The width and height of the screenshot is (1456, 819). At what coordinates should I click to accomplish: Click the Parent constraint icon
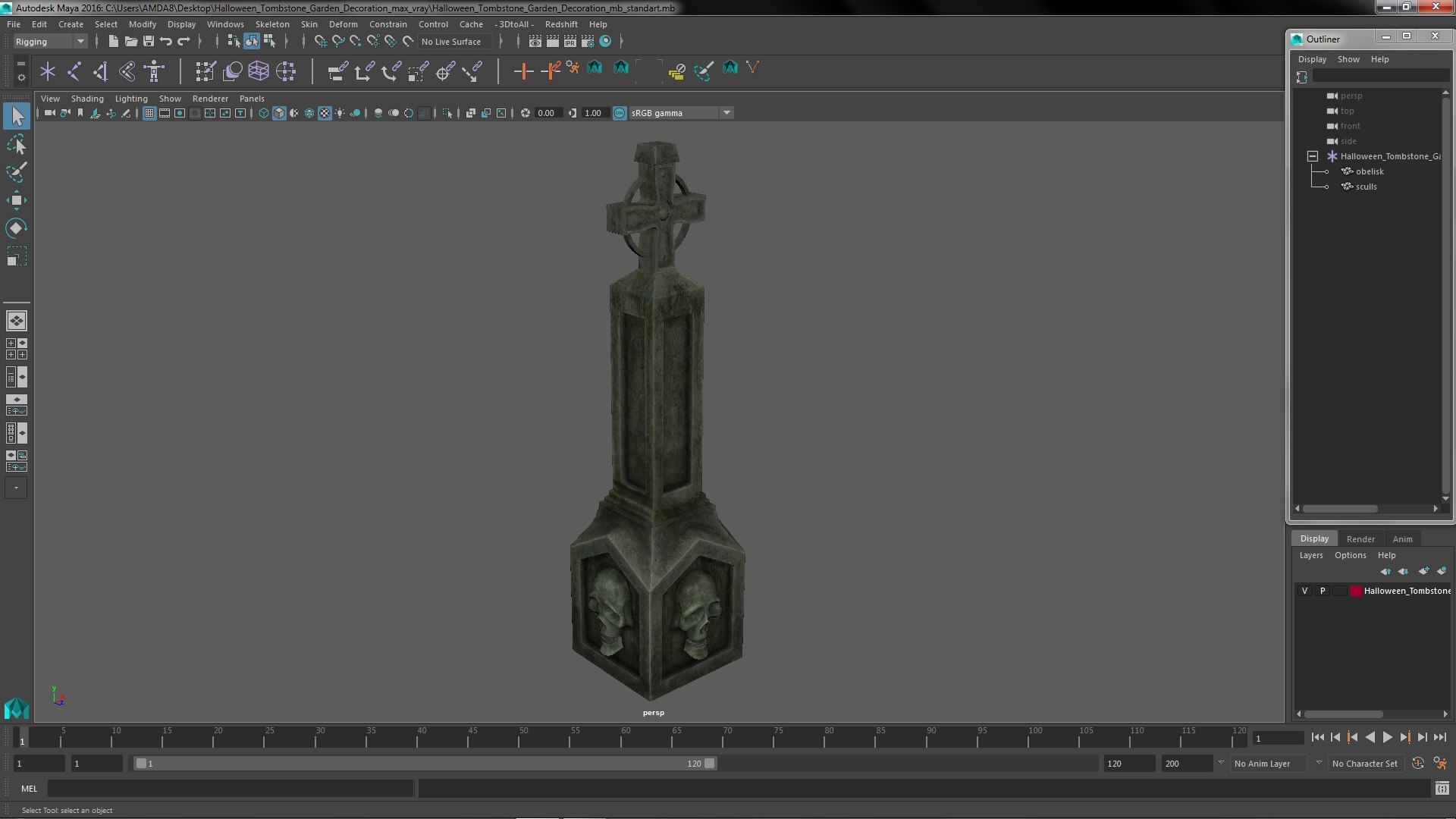tap(337, 71)
